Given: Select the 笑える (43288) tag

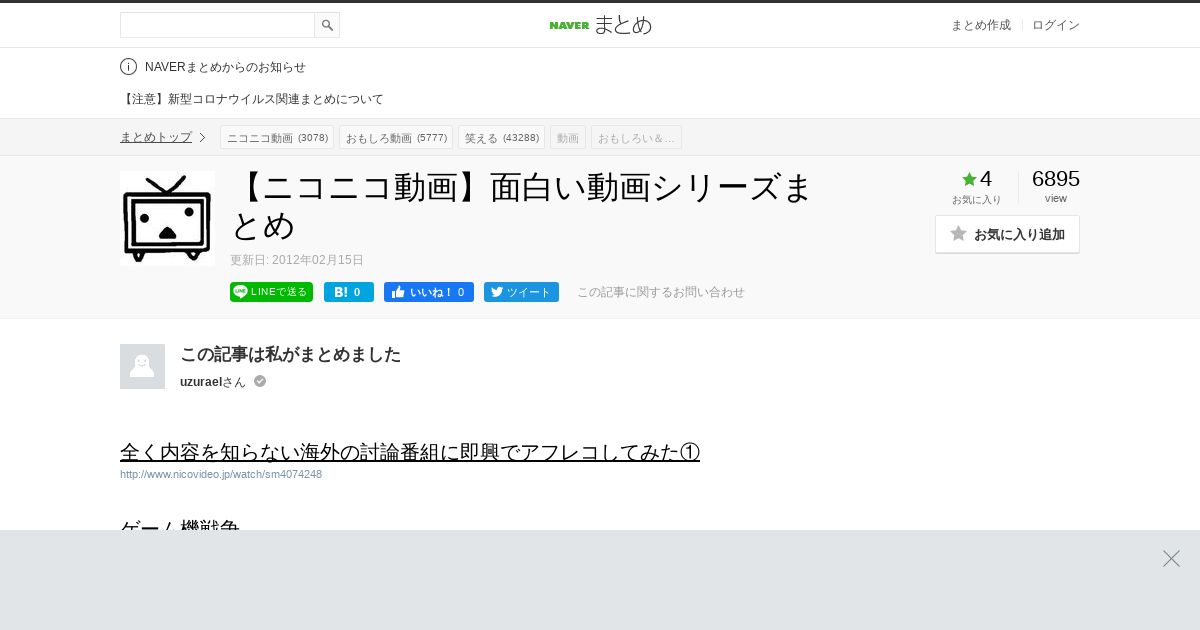Looking at the screenshot, I should pyautogui.click(x=501, y=137).
